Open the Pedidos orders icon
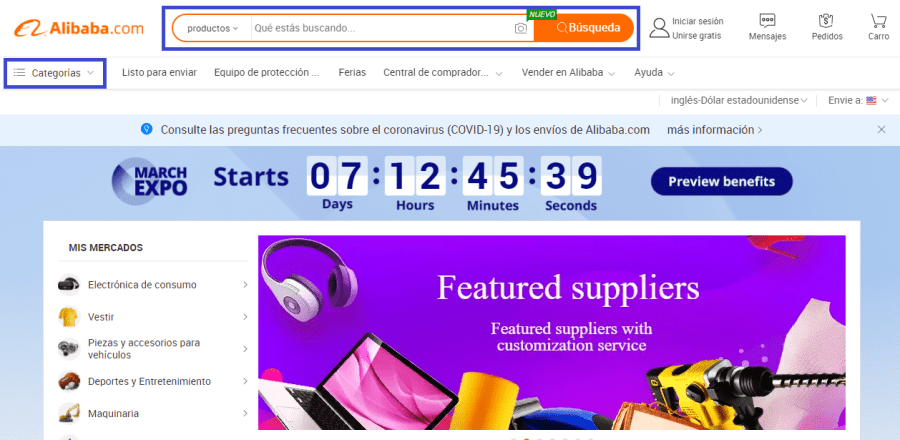 [827, 21]
